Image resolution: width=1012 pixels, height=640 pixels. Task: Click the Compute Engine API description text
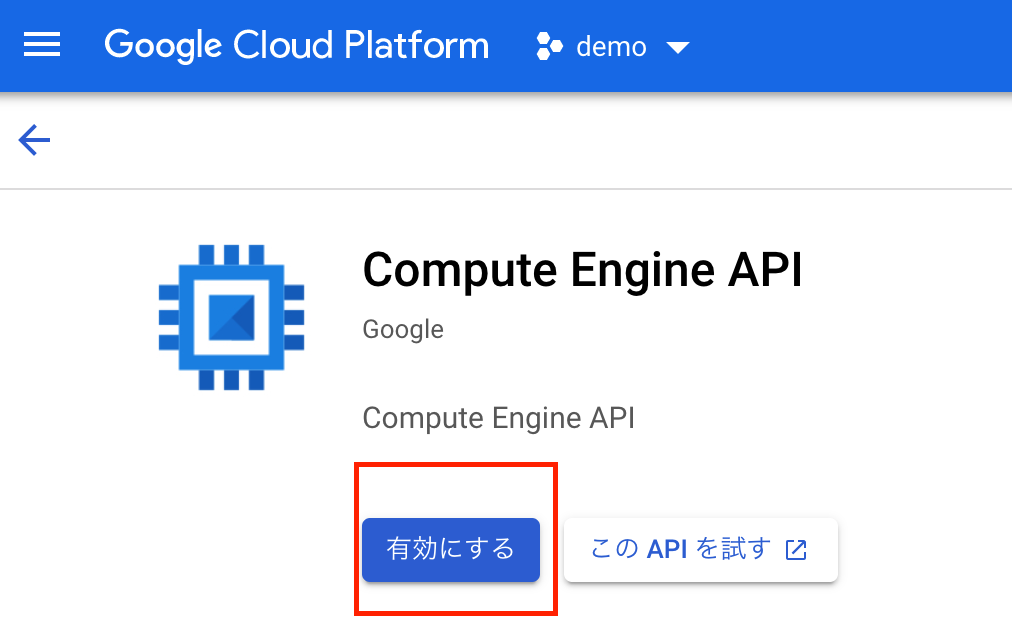[x=498, y=418]
